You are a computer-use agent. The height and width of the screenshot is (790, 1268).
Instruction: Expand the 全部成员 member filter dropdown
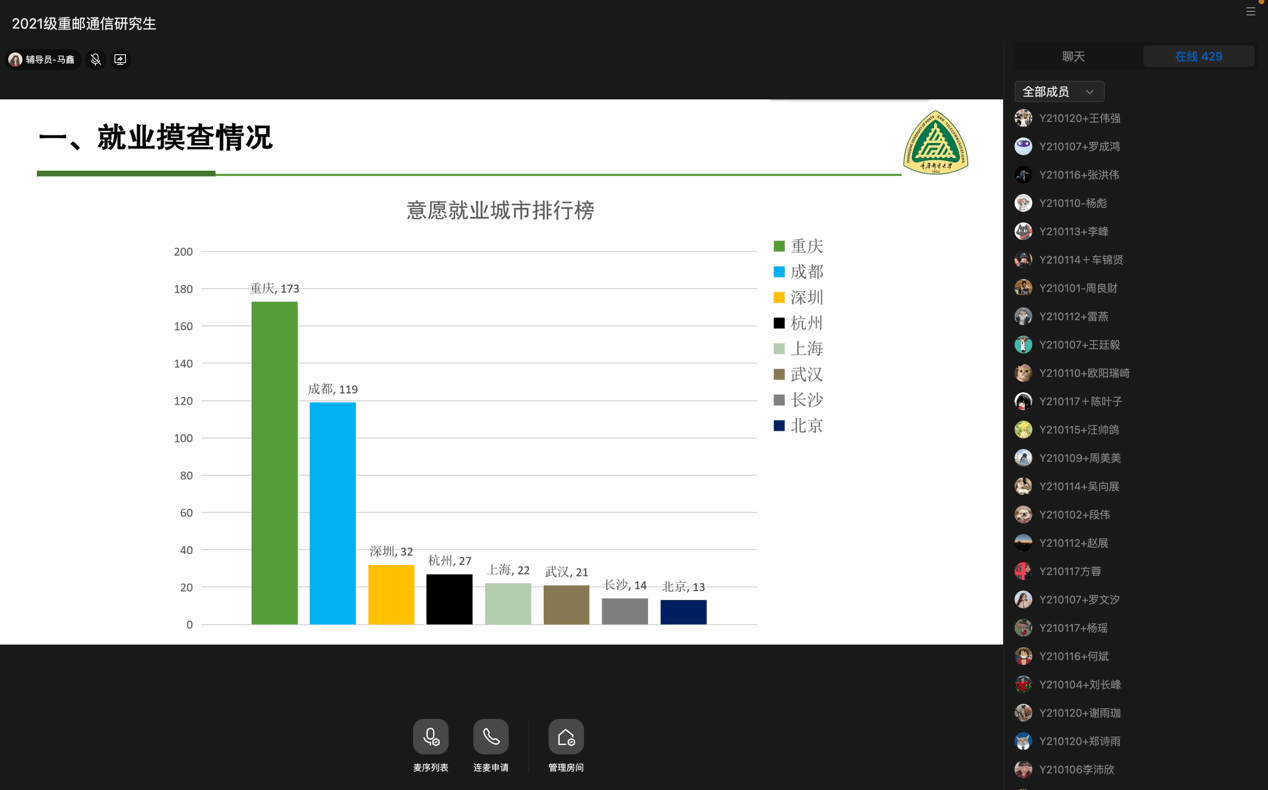click(x=1059, y=92)
